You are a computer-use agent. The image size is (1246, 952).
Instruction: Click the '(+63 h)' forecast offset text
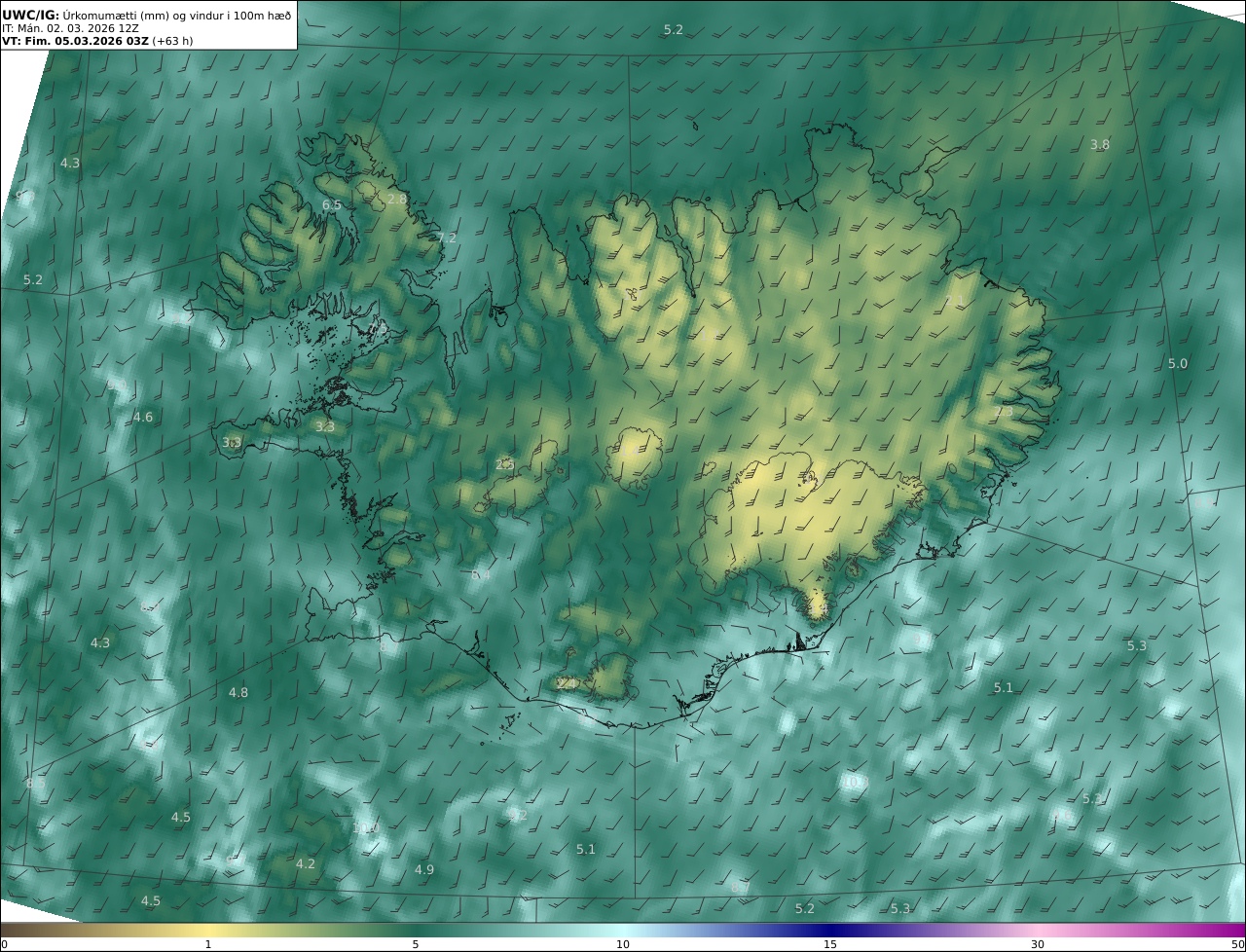pyautogui.click(x=173, y=41)
